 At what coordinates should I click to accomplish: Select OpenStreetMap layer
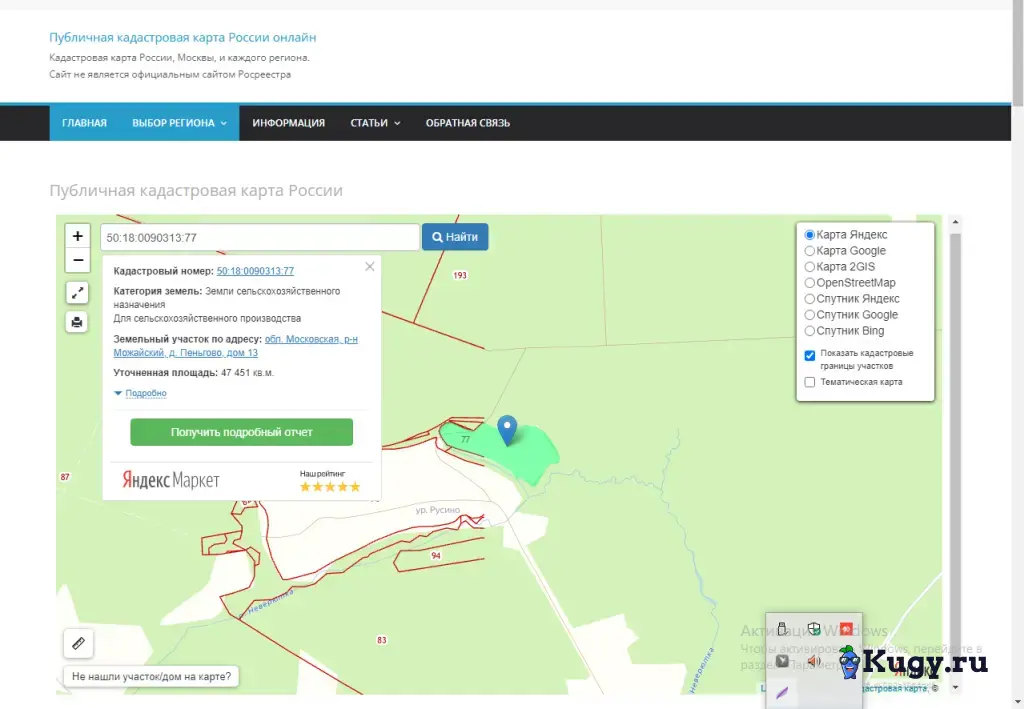click(x=809, y=283)
